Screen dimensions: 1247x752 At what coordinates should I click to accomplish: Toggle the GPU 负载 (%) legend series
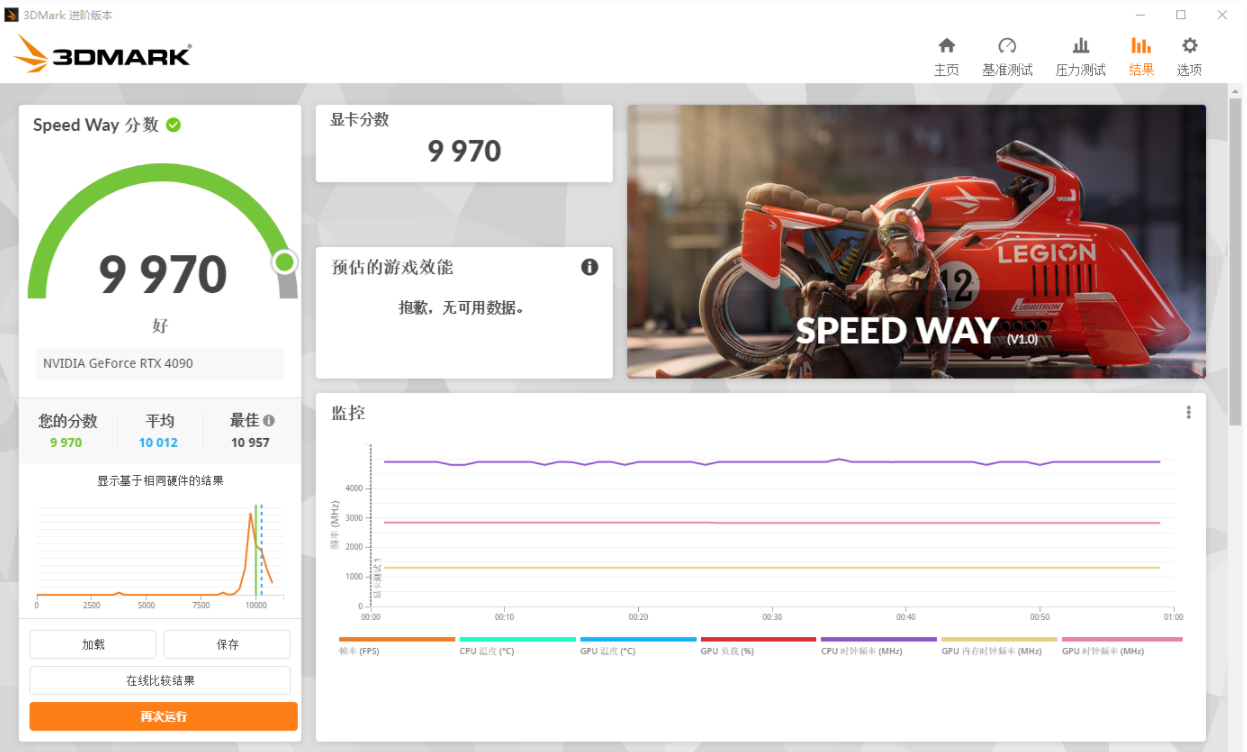tap(758, 645)
